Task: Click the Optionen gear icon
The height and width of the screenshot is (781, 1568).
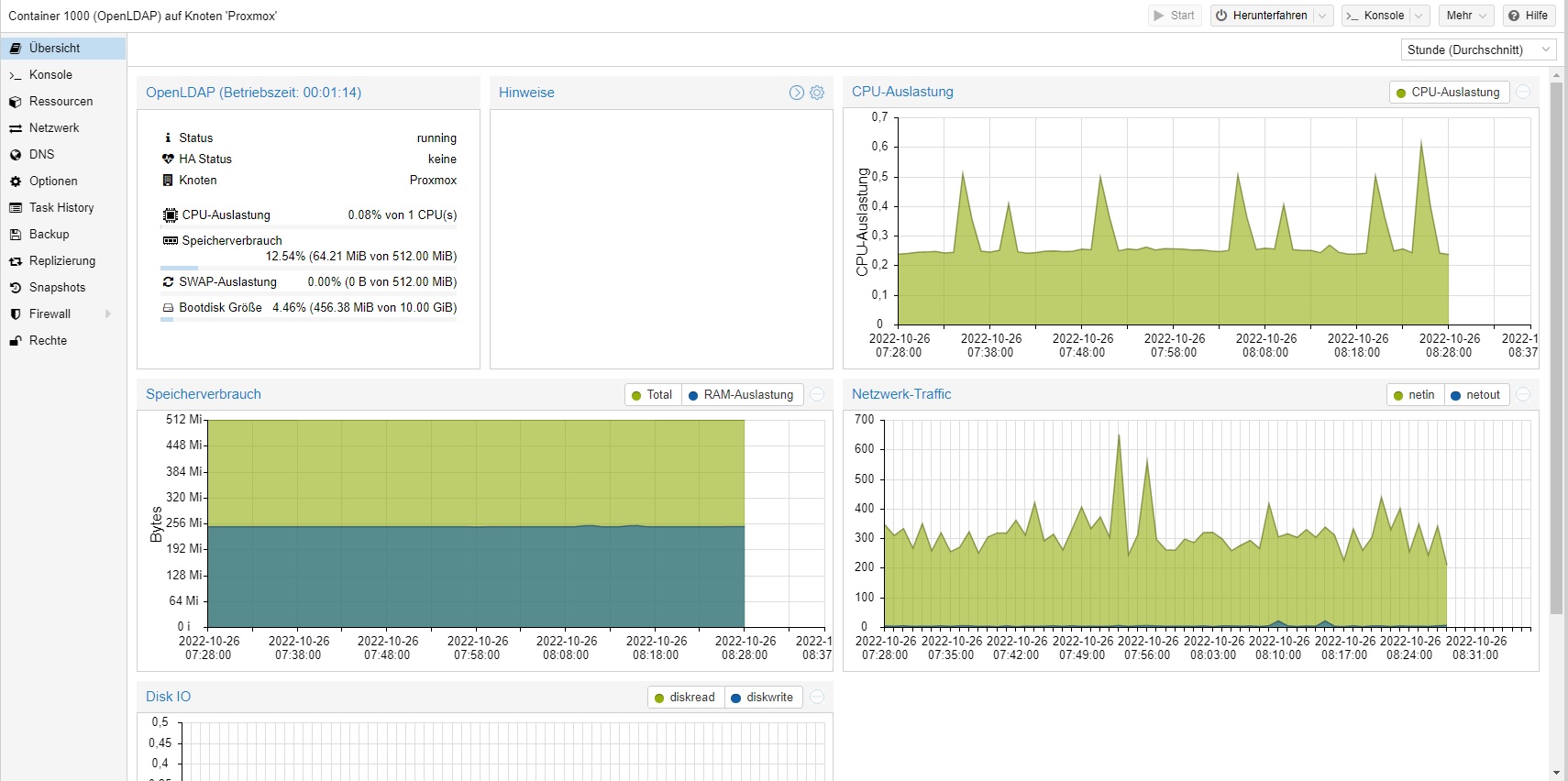Action: click(16, 181)
